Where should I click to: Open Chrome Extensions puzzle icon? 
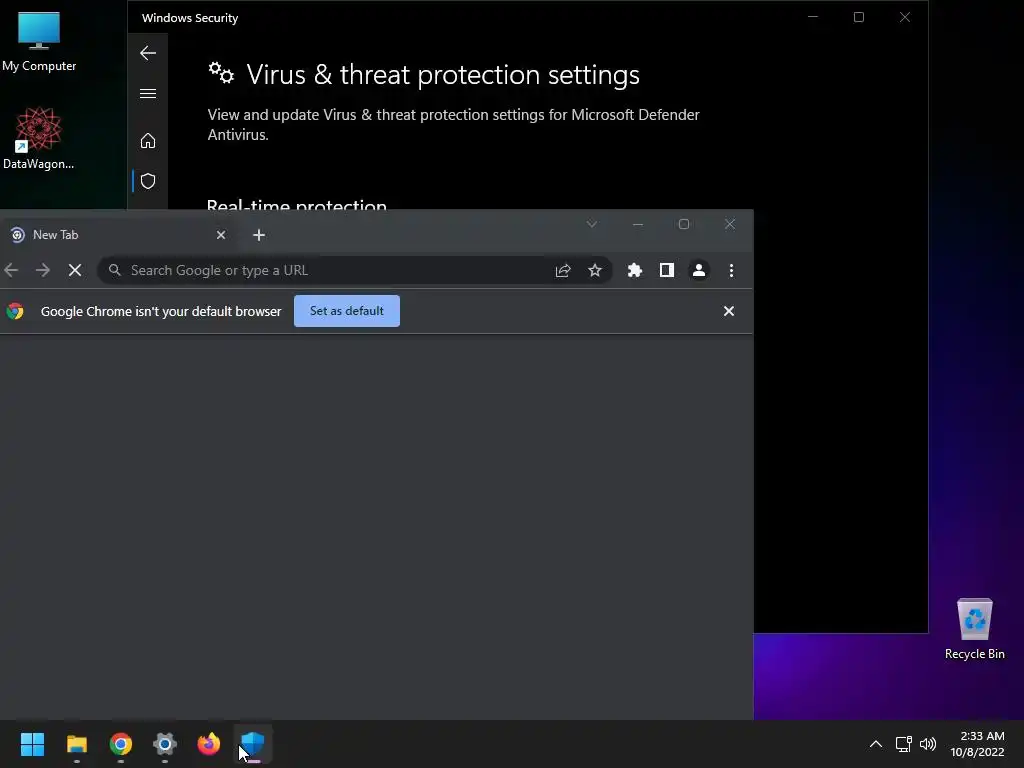tap(635, 270)
